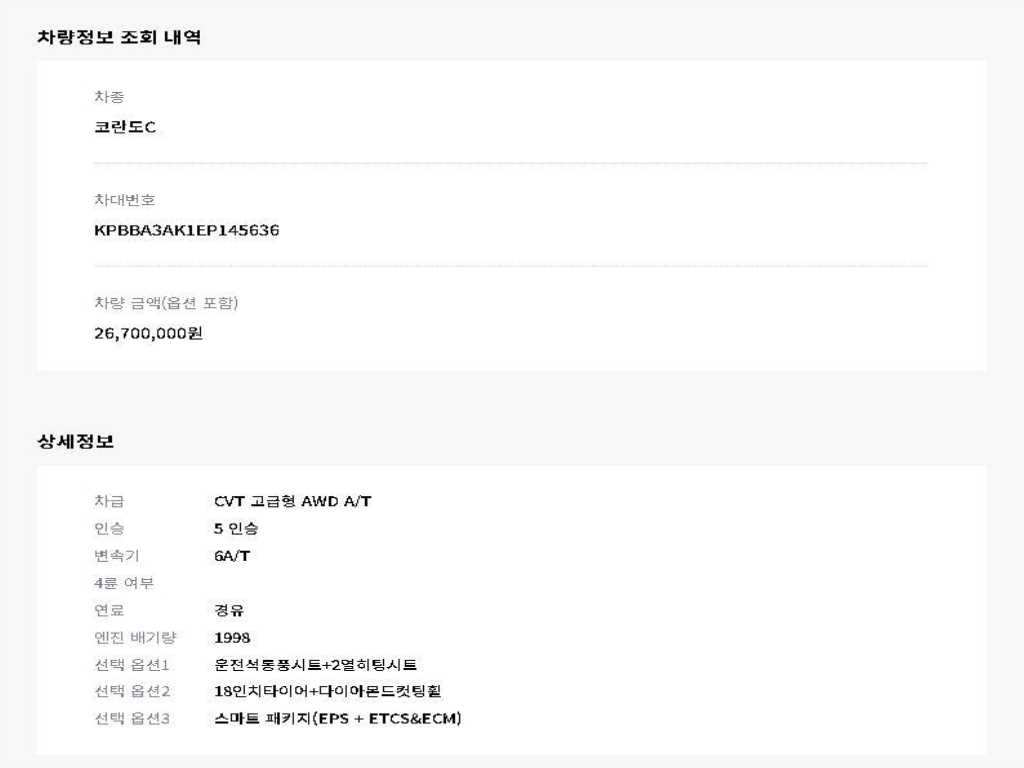Image resolution: width=1024 pixels, height=768 pixels.
Task: Select the 경유 fuel type value
Action: 229,611
